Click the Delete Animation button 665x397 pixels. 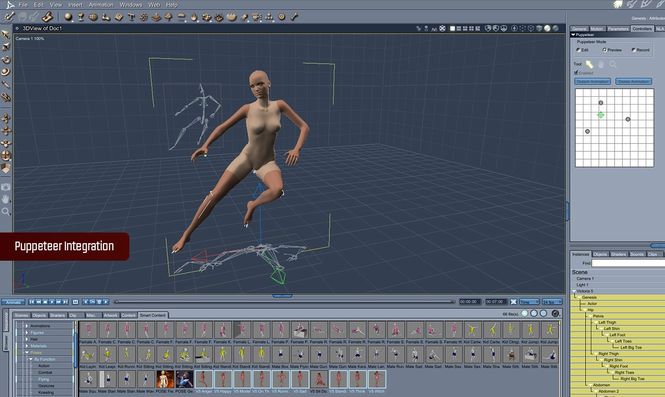pos(634,81)
